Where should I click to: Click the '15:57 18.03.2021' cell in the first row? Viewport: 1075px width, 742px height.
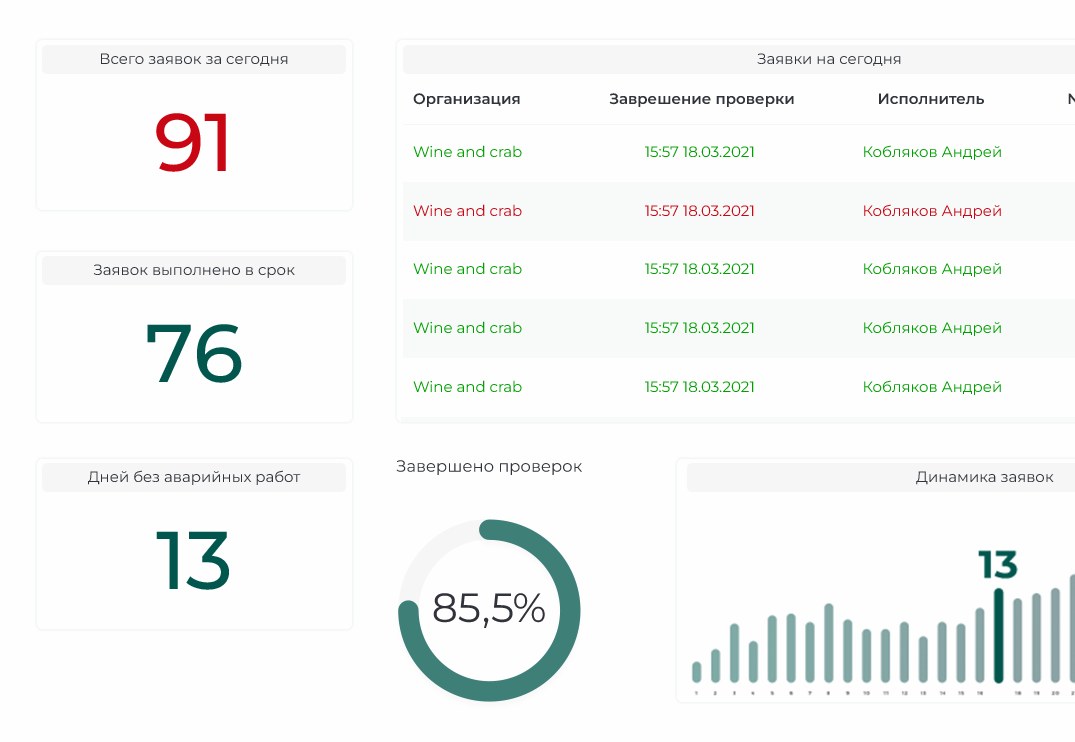click(699, 152)
